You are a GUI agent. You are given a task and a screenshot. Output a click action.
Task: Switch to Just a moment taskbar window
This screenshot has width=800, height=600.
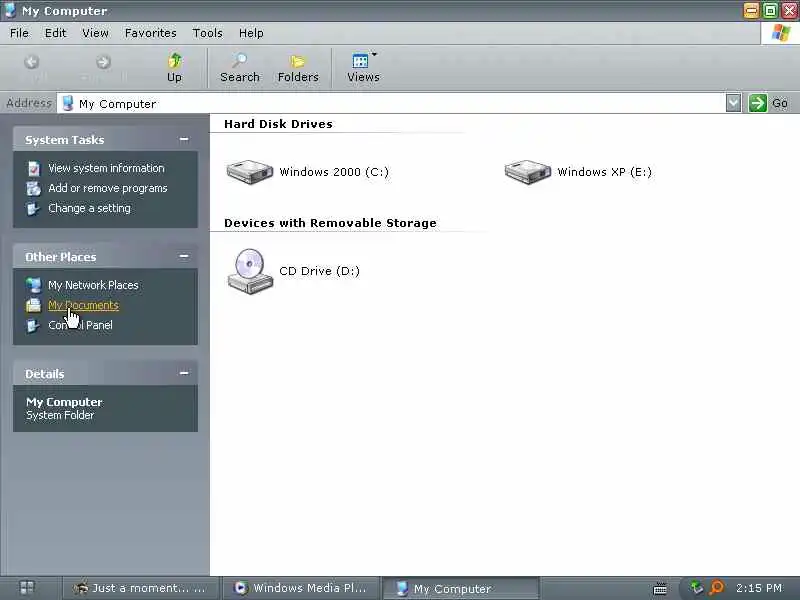click(140, 588)
